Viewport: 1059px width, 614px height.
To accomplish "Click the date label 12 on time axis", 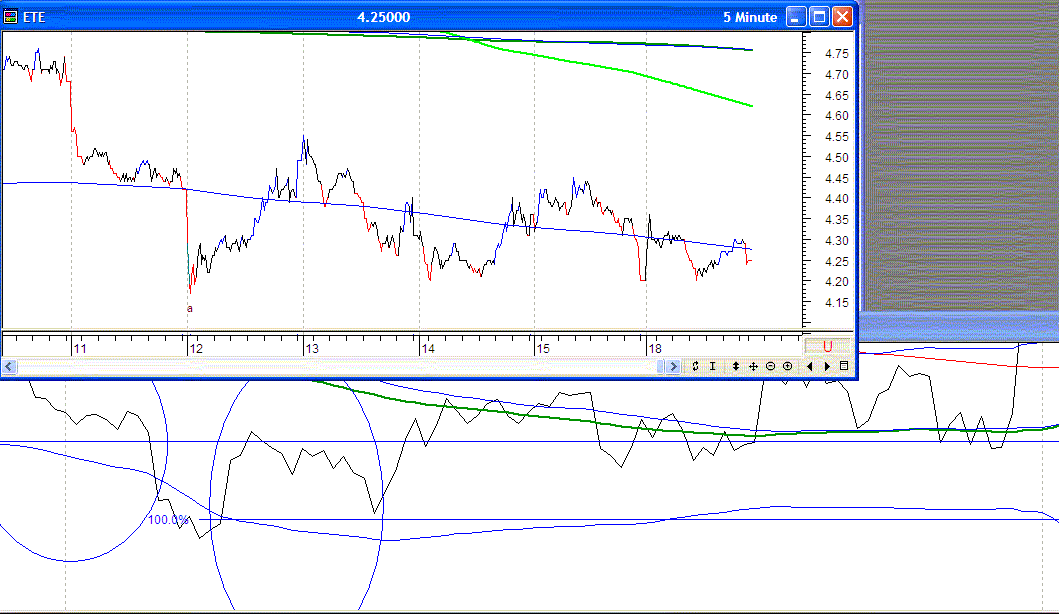I will pos(197,349).
